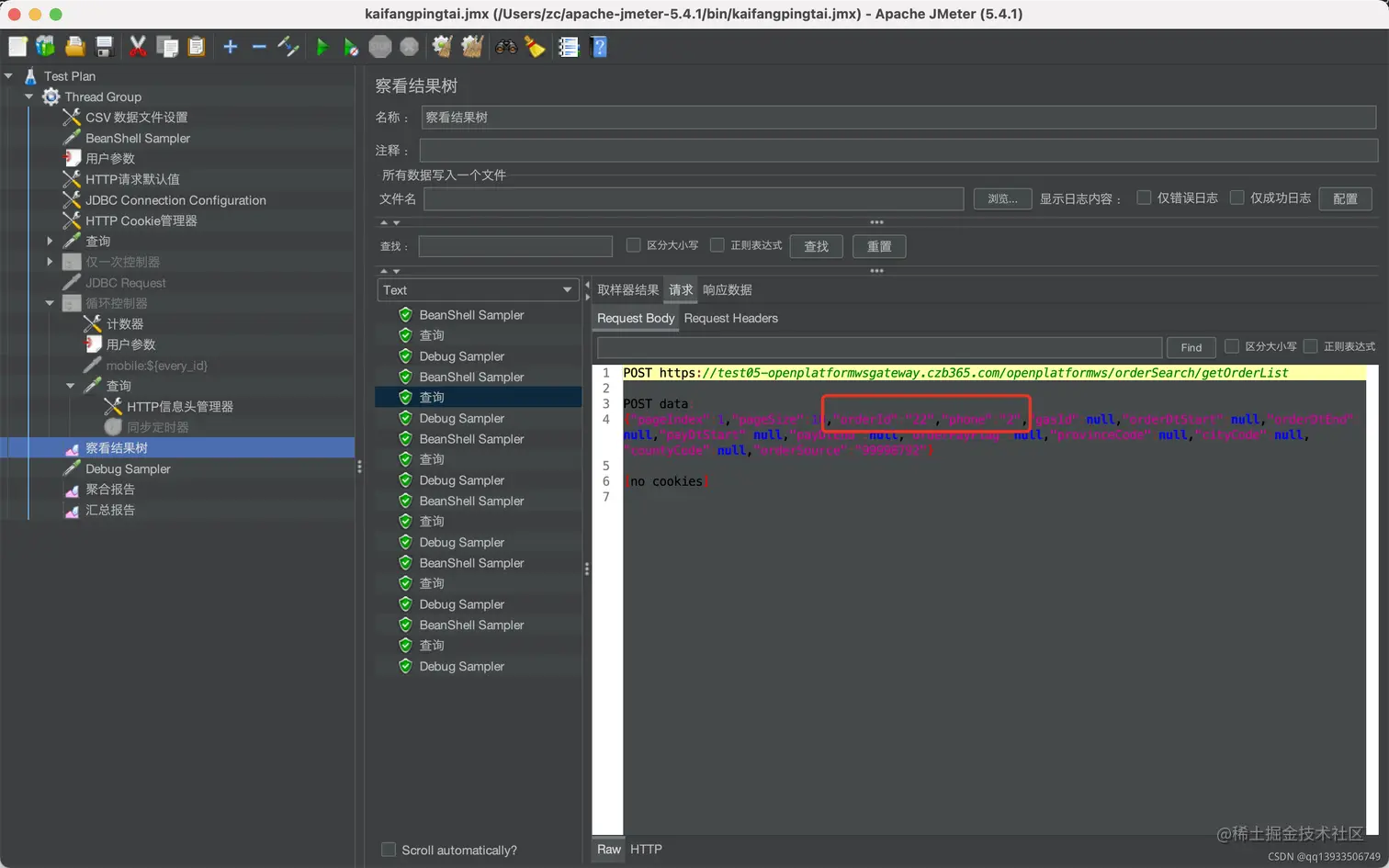Click the 重置 reset button
This screenshot has width=1389, height=868.
click(879, 246)
